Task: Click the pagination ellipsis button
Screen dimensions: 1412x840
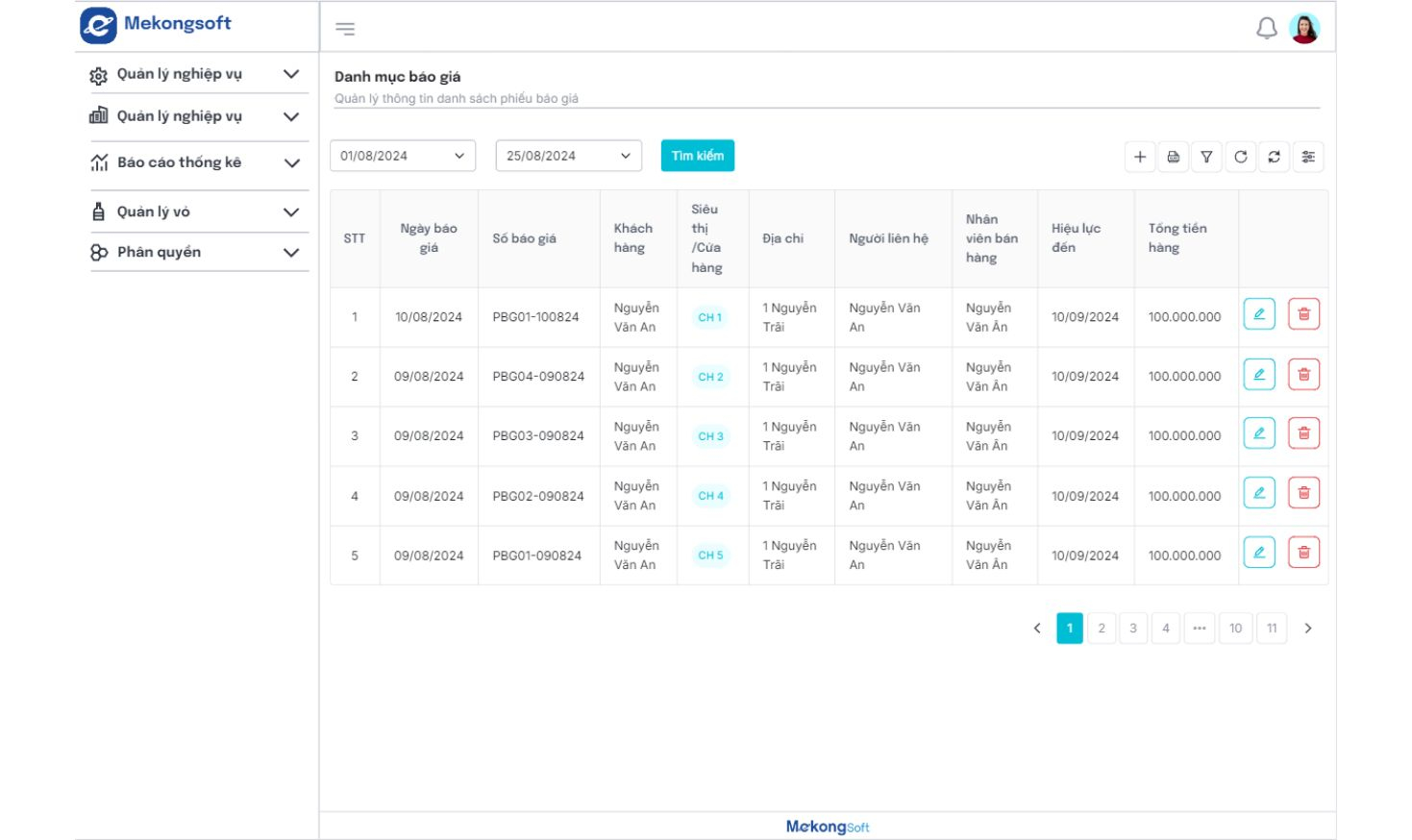Action: pyautogui.click(x=1200, y=629)
